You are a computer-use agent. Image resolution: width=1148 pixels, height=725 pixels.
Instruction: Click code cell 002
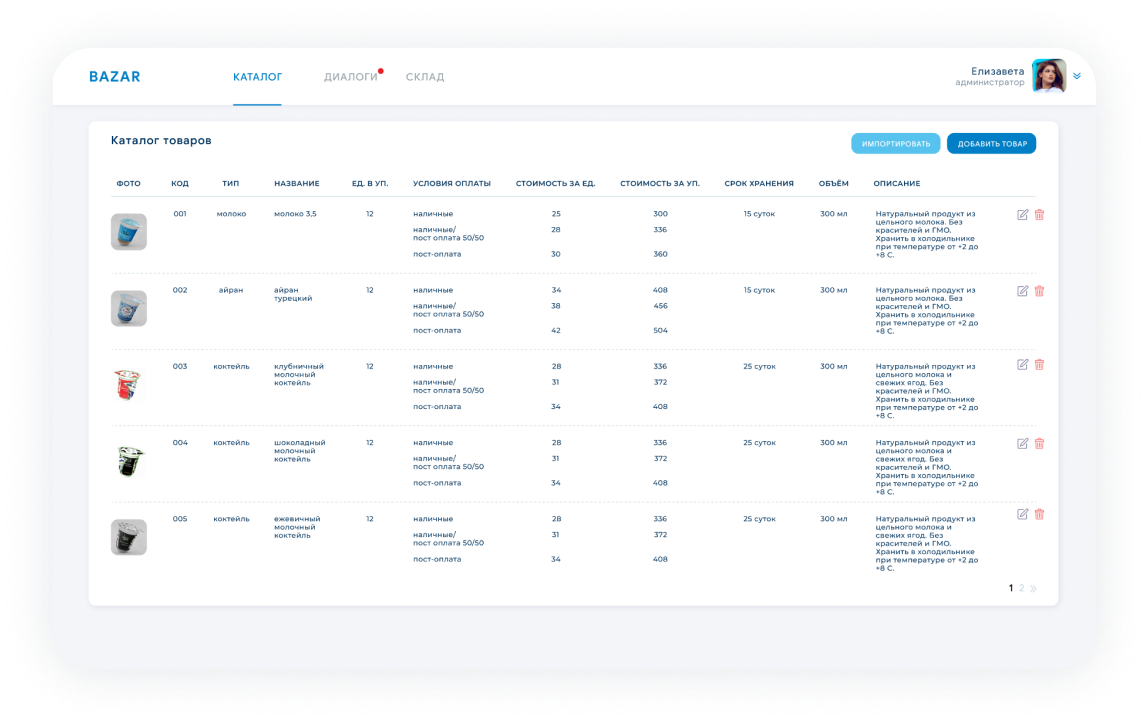[x=180, y=290]
